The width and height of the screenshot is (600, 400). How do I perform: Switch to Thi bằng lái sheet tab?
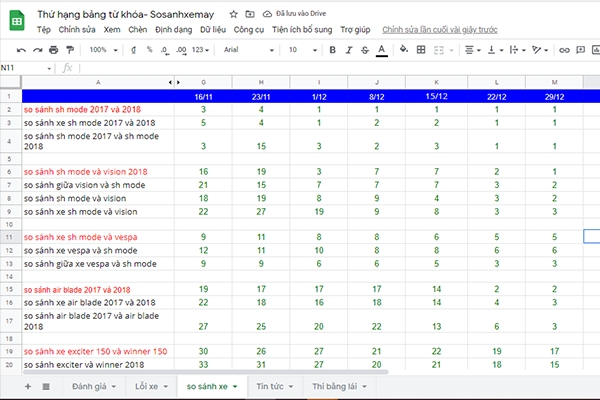tap(339, 386)
